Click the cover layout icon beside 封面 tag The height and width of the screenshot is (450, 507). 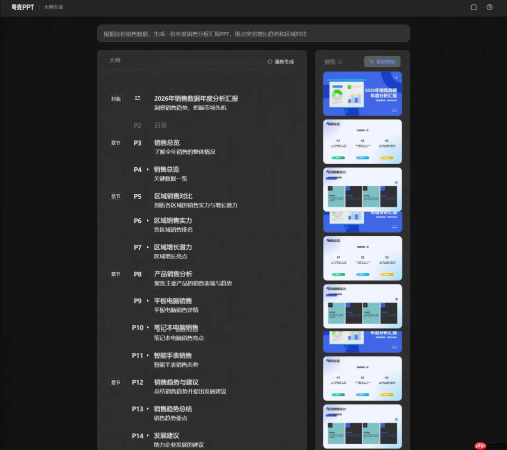tap(137, 98)
